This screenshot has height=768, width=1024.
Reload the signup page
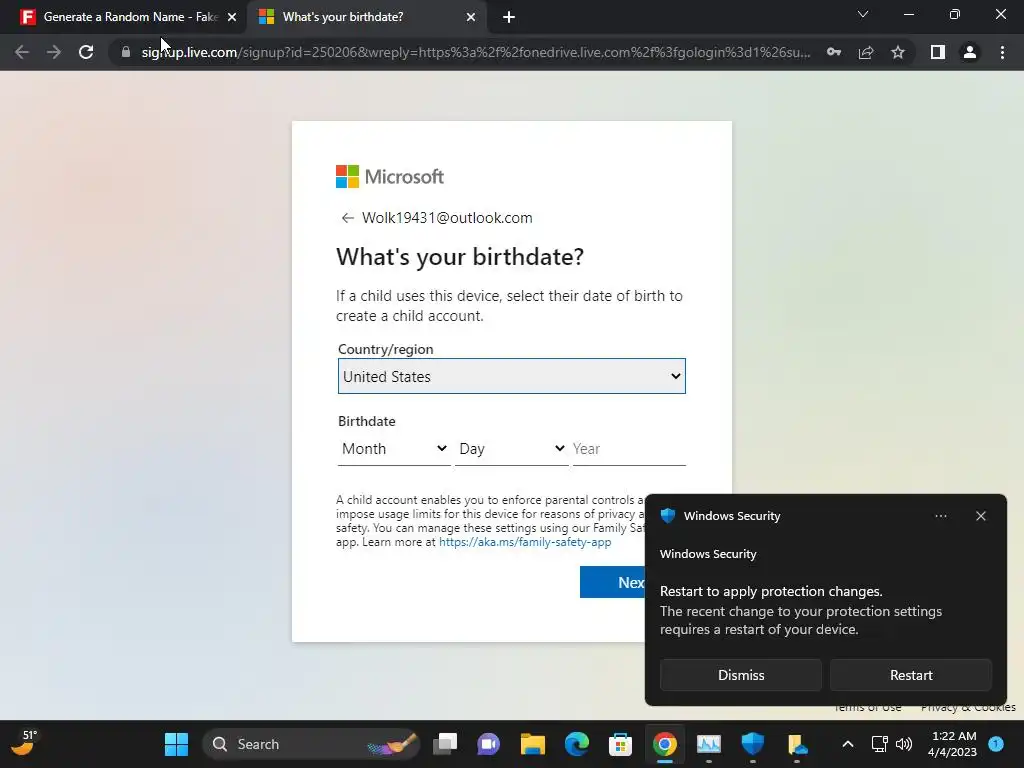coord(86,52)
